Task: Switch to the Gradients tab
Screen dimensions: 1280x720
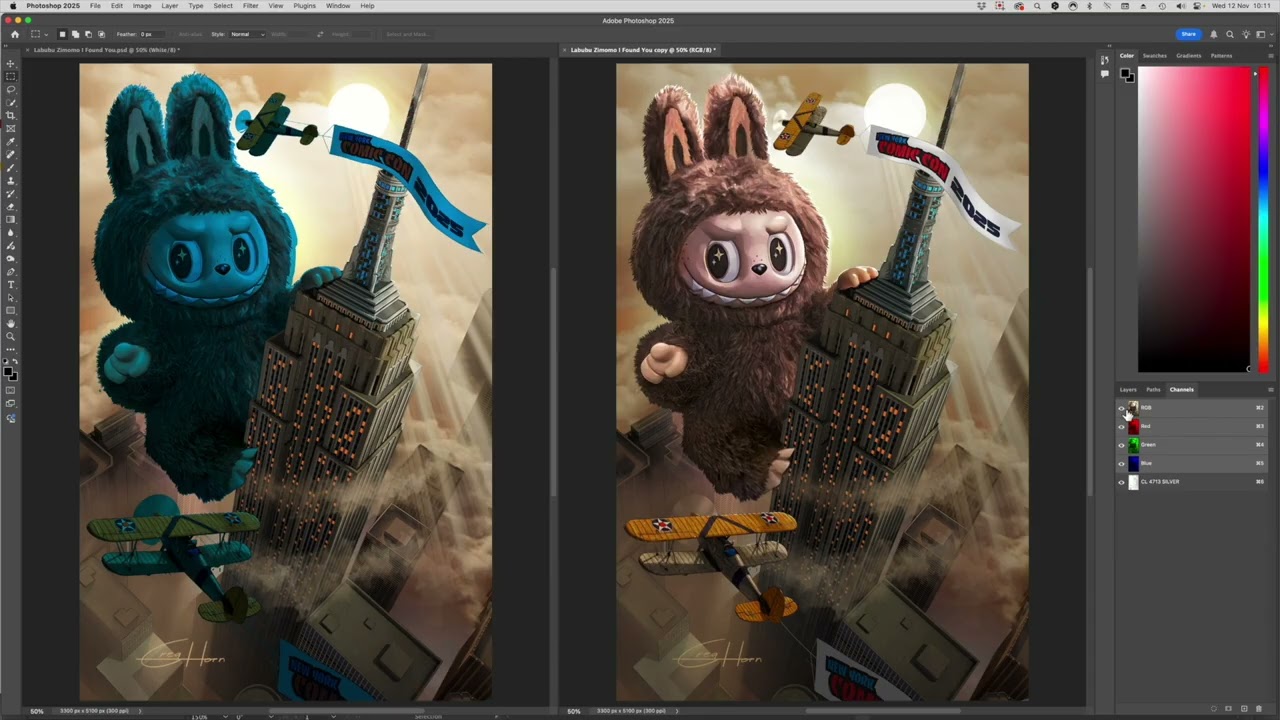Action: (x=1188, y=56)
